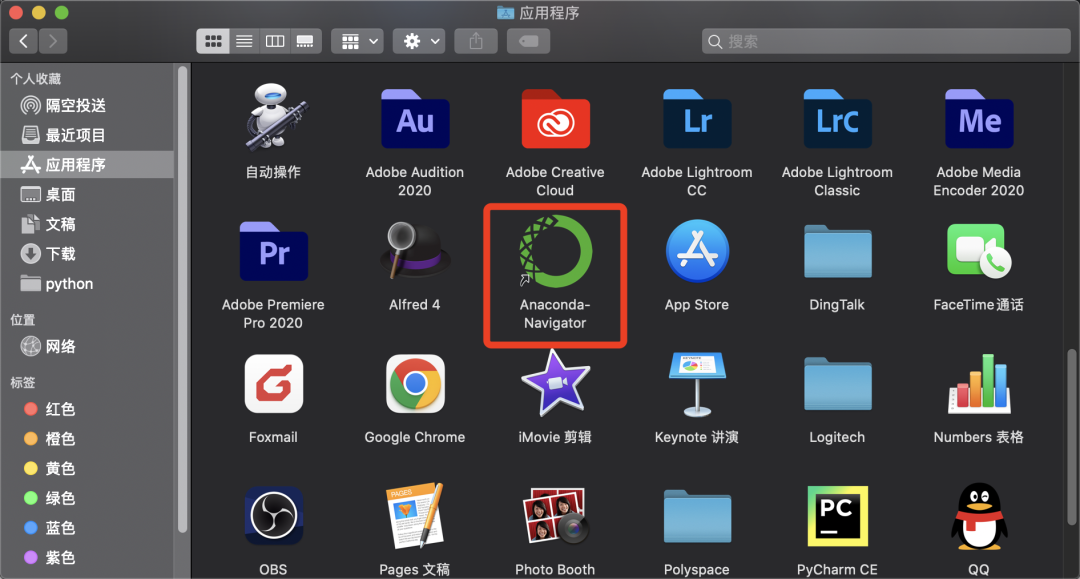Select the OBS application icon

273,516
